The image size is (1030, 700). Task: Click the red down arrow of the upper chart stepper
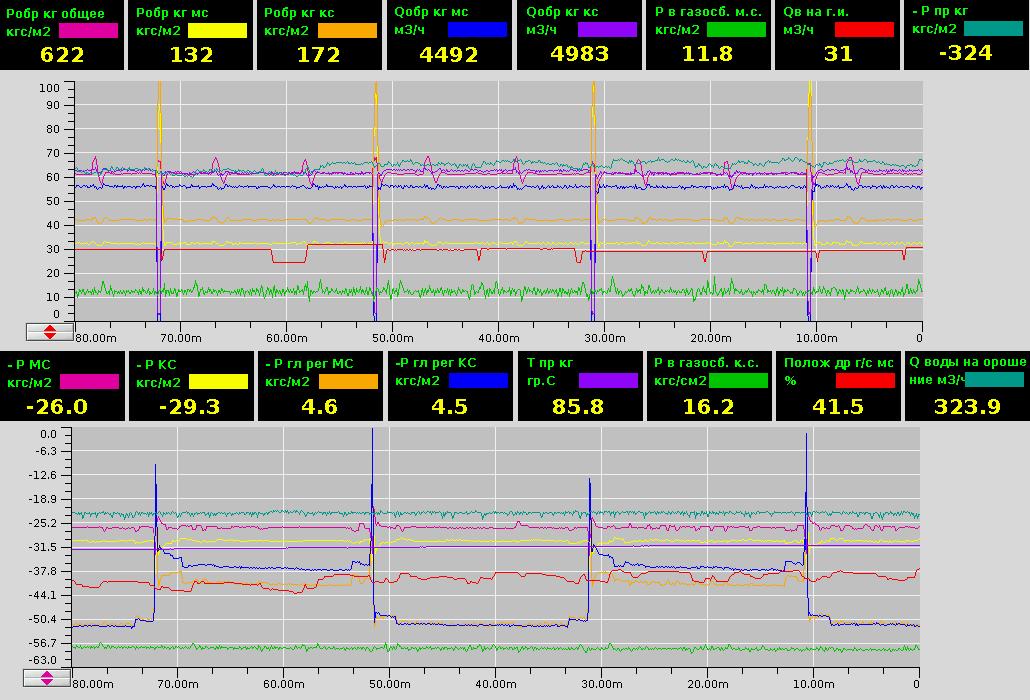pos(49,335)
